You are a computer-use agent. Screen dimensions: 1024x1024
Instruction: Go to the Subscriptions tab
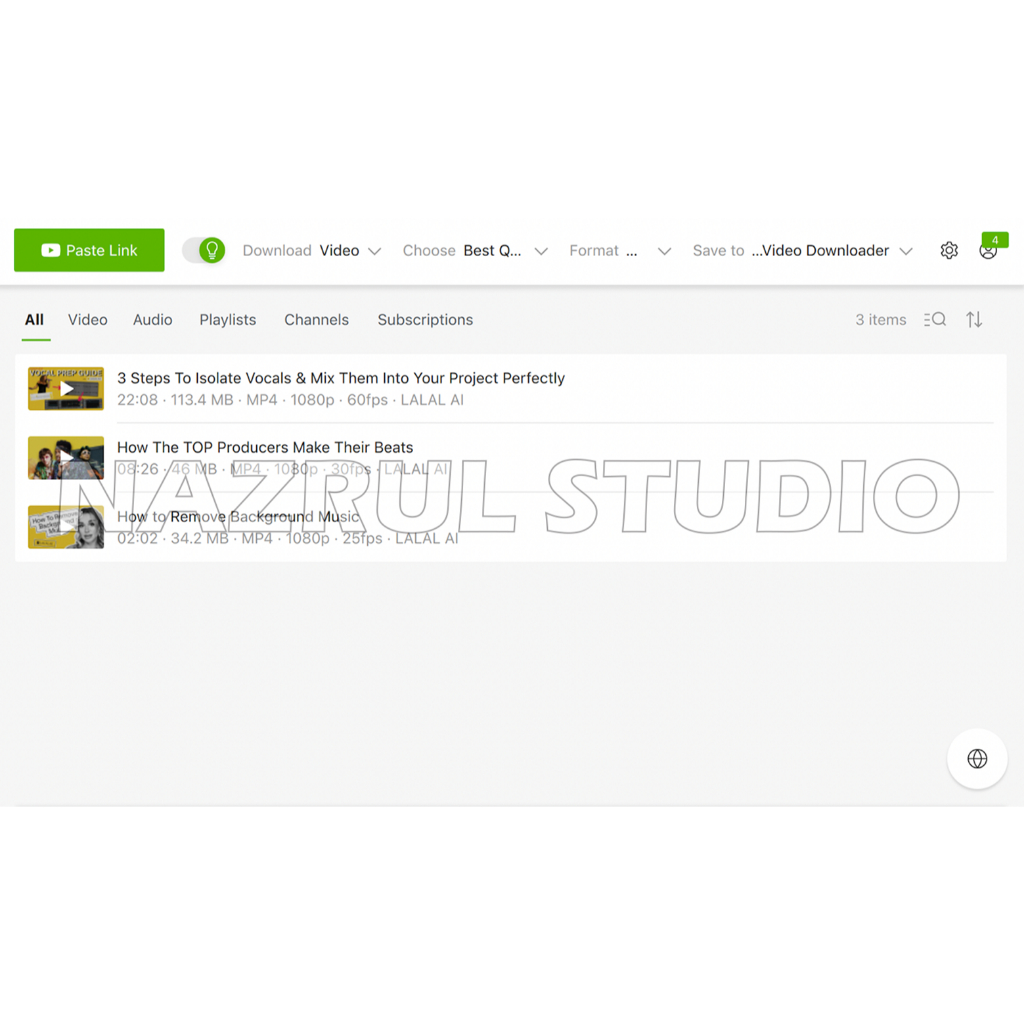425,320
